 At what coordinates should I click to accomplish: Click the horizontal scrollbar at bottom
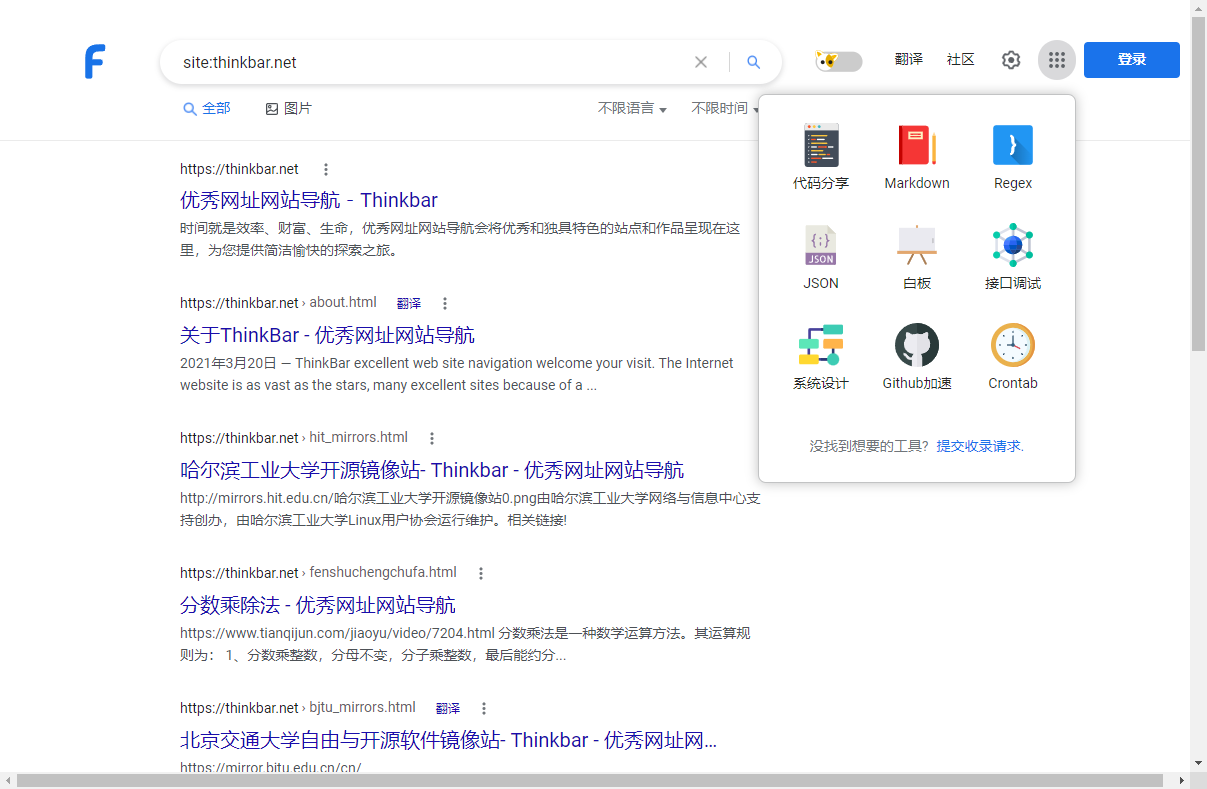[x=590, y=780]
